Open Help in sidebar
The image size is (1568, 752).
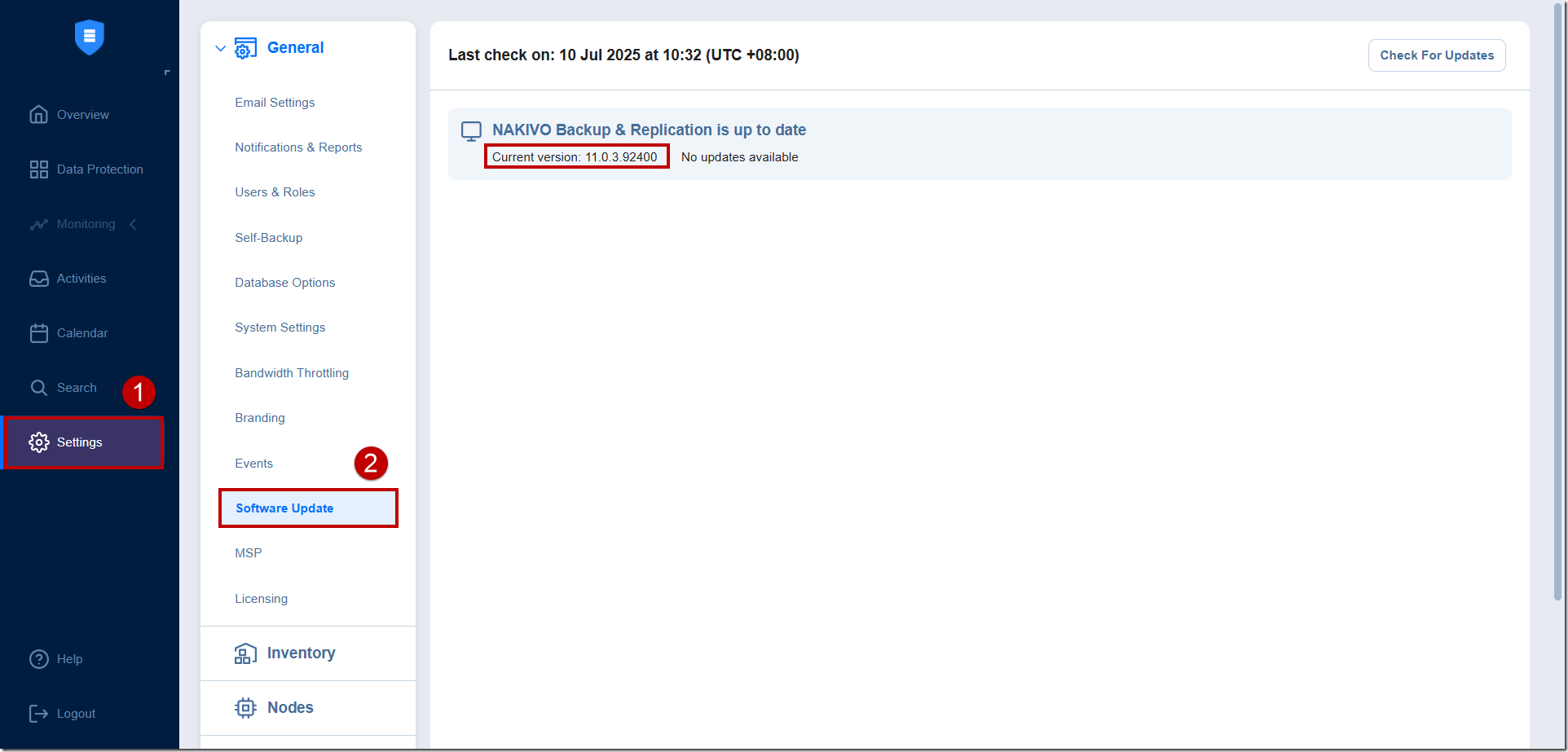pyautogui.click(x=69, y=659)
